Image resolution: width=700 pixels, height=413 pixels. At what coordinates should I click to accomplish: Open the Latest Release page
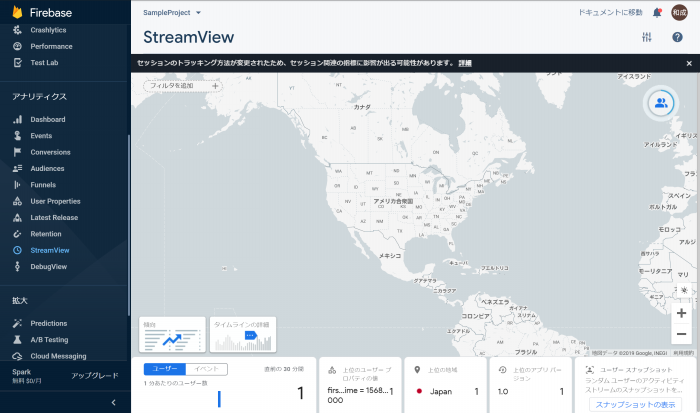tap(54, 217)
